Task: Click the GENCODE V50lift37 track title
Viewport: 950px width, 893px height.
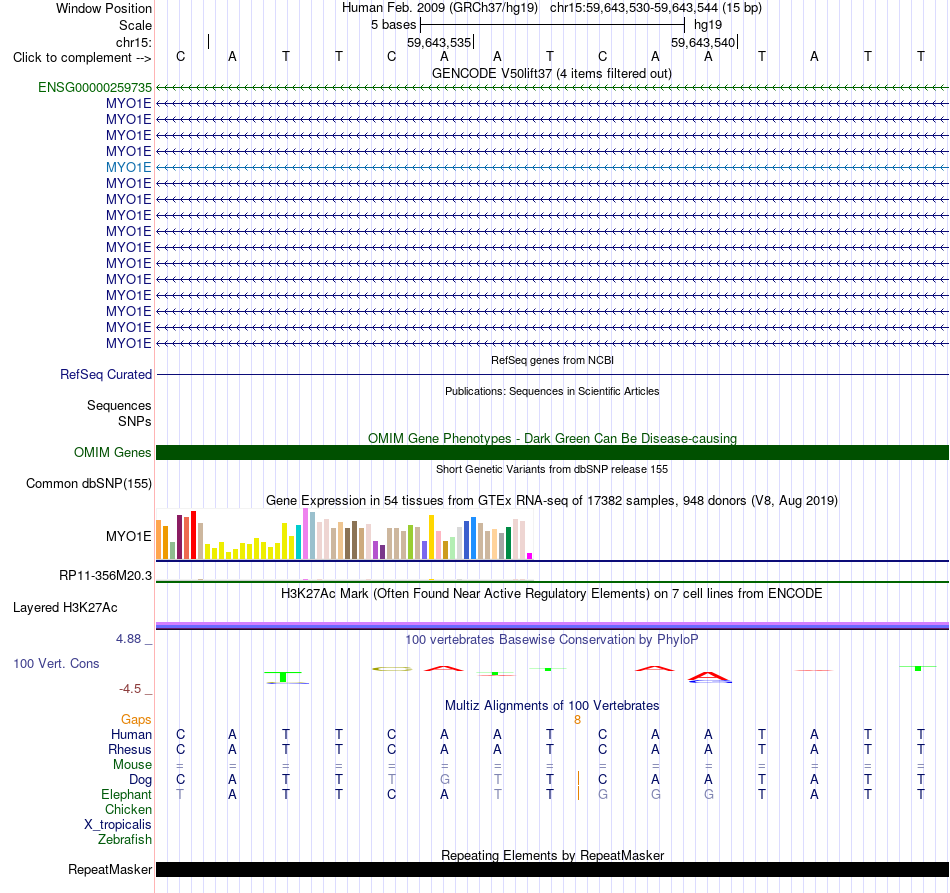Action: (551, 73)
